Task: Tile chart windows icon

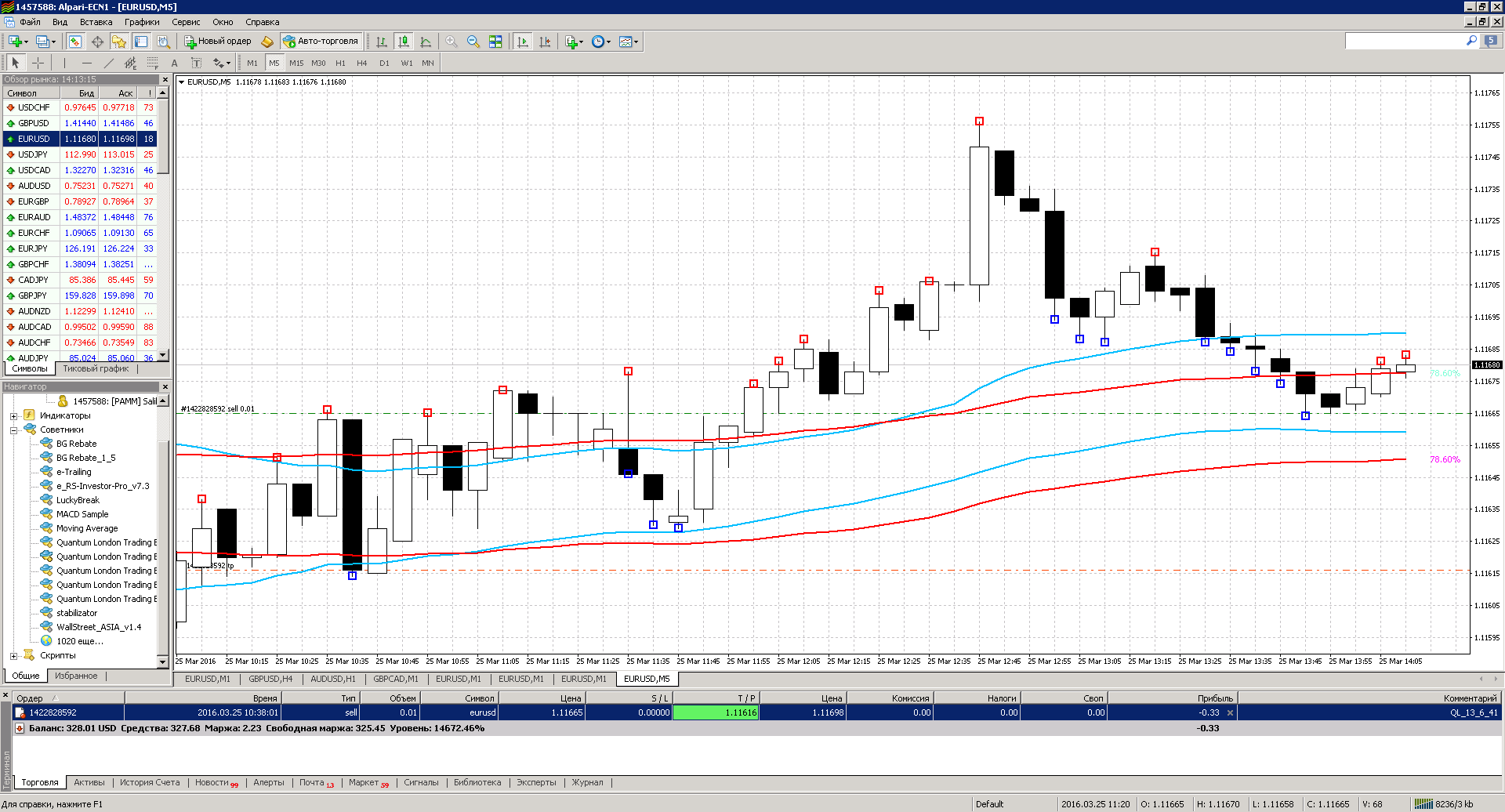Action: tap(495, 42)
